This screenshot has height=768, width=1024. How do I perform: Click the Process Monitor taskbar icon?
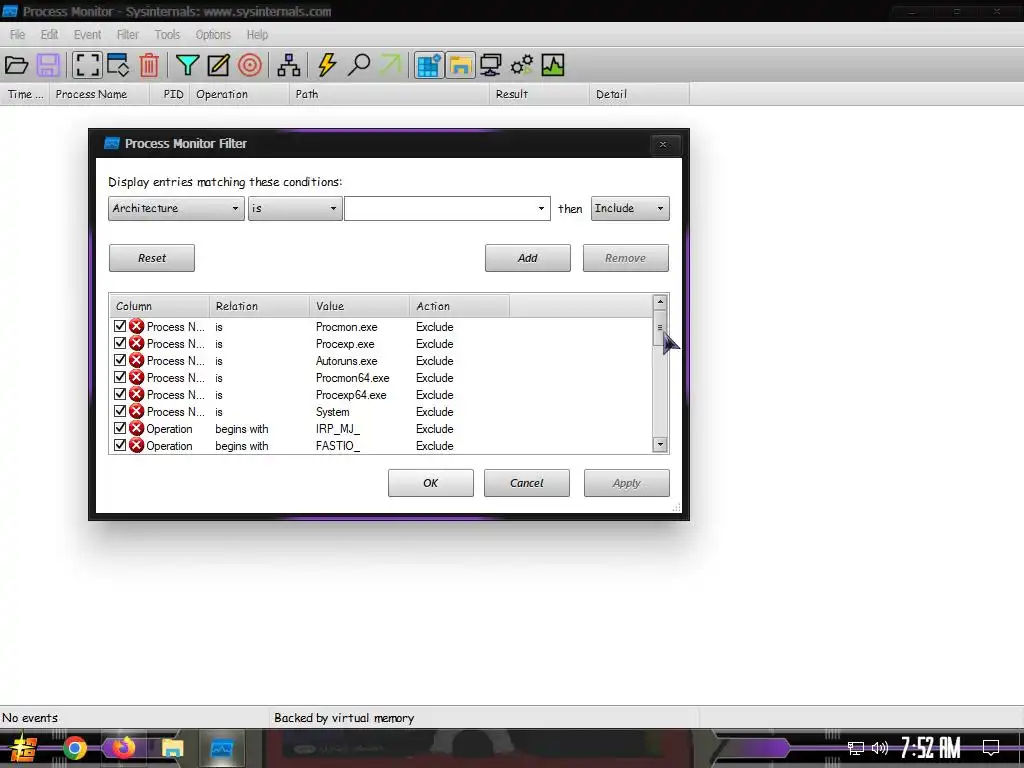(221, 748)
